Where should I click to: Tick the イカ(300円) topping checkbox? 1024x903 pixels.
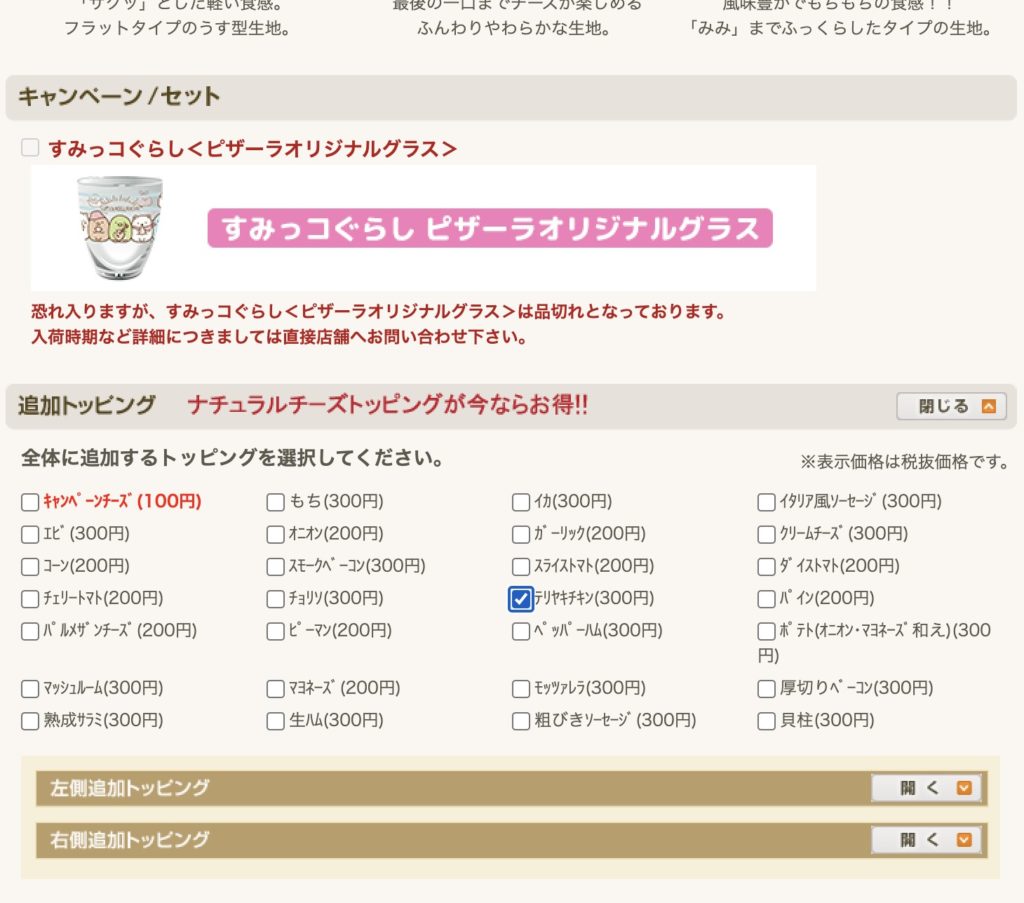point(520,502)
